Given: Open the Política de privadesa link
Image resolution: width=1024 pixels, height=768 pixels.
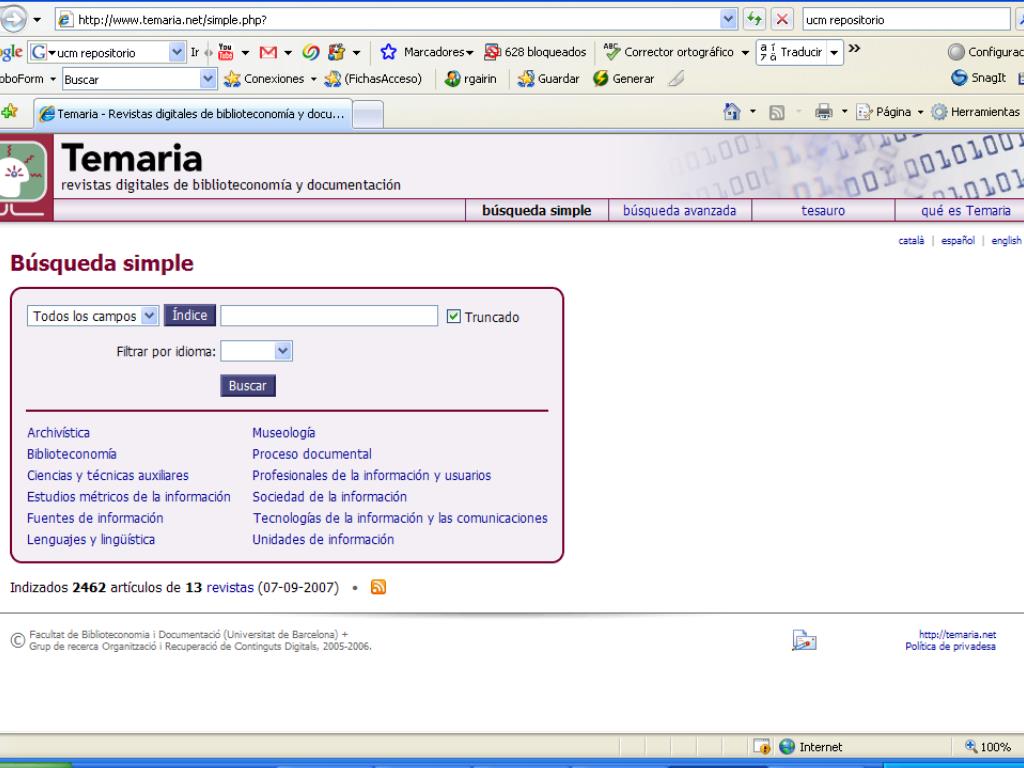Looking at the screenshot, I should click(x=950, y=647).
